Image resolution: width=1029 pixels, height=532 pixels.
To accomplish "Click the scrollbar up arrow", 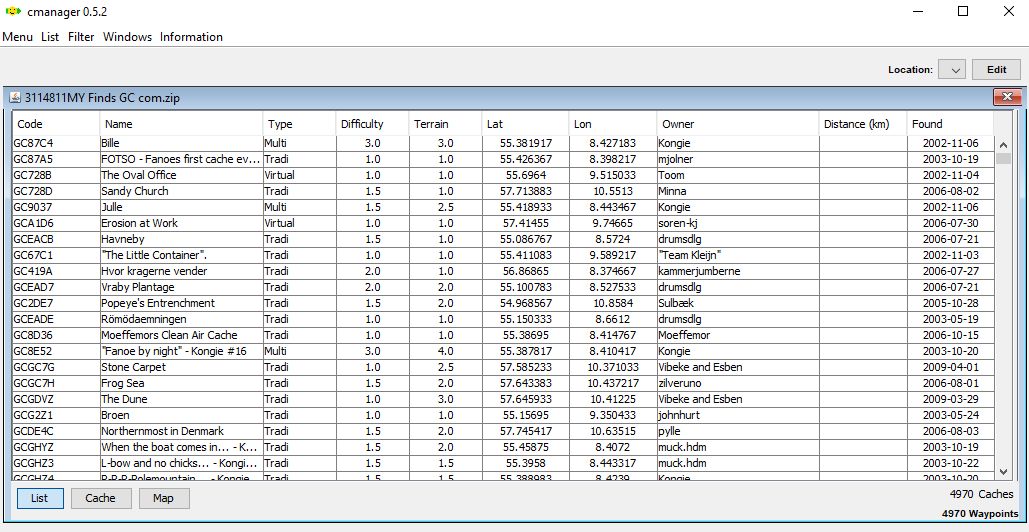I will [x=1003, y=145].
